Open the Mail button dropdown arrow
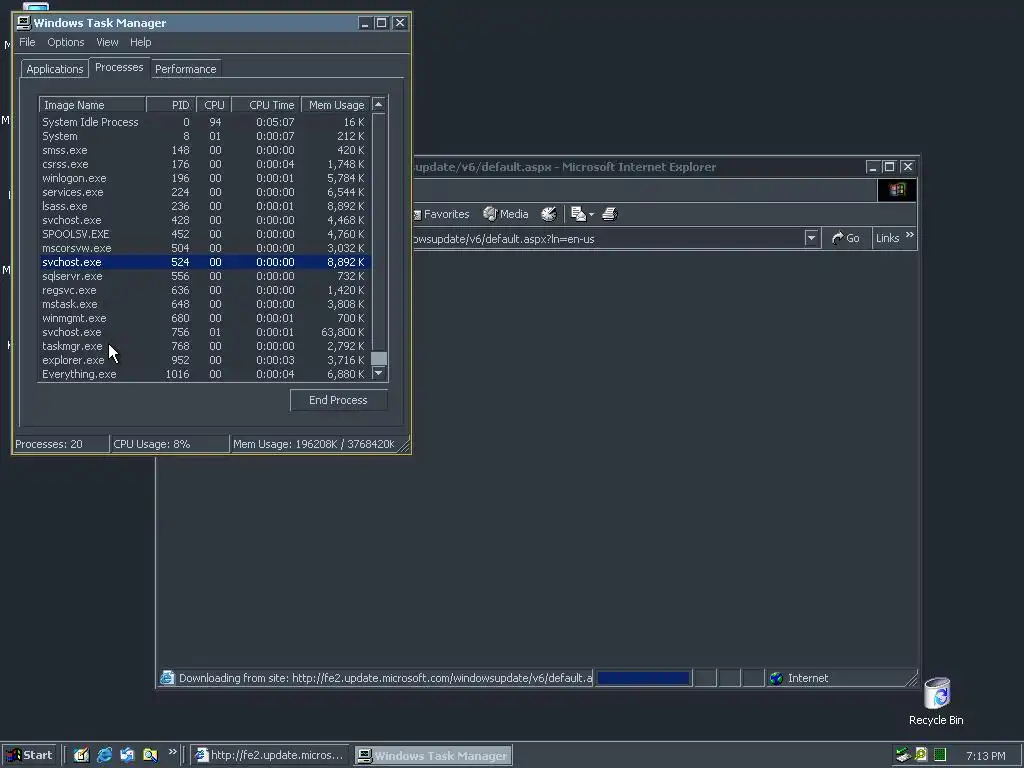1024x768 pixels. point(591,214)
